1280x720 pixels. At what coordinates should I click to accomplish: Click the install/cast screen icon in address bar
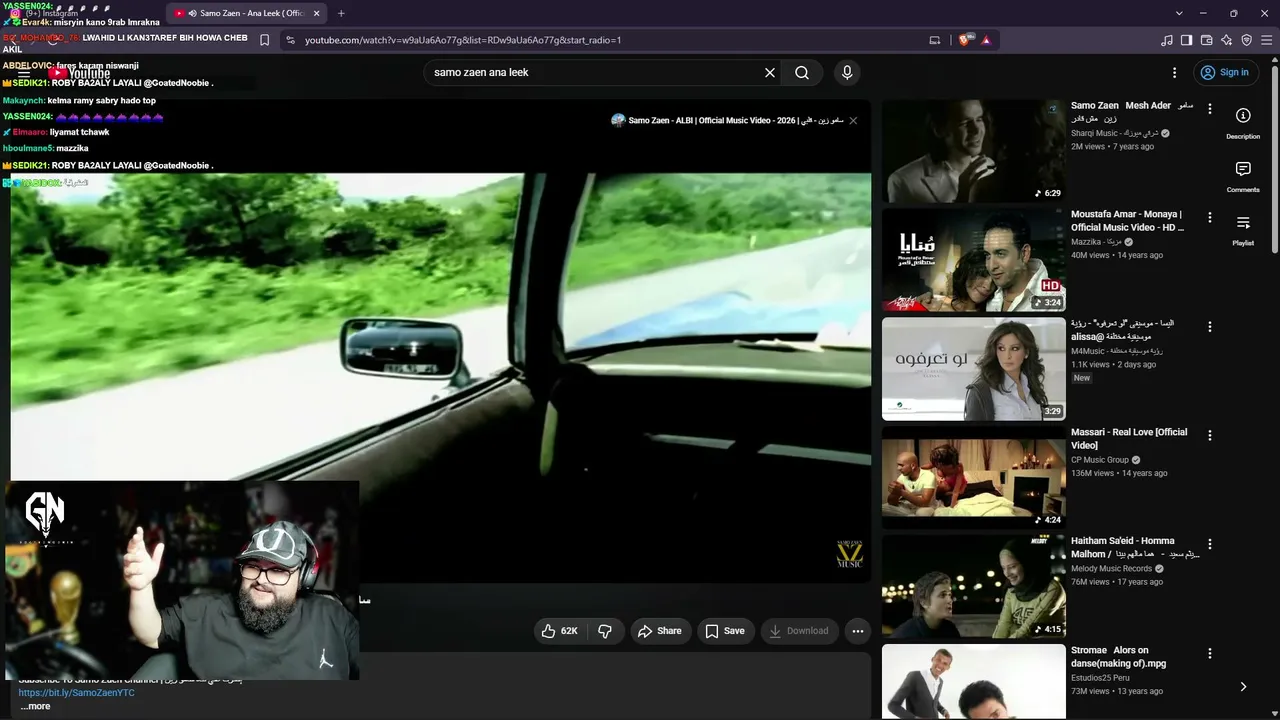(935, 40)
